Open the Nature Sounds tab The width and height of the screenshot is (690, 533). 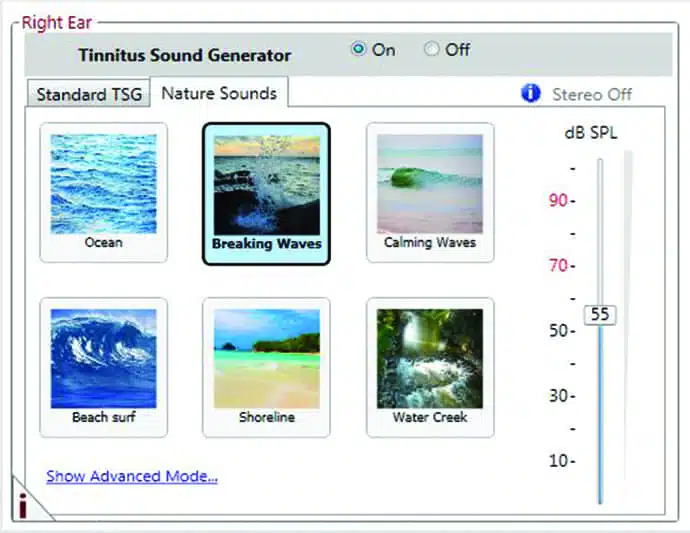(219, 93)
